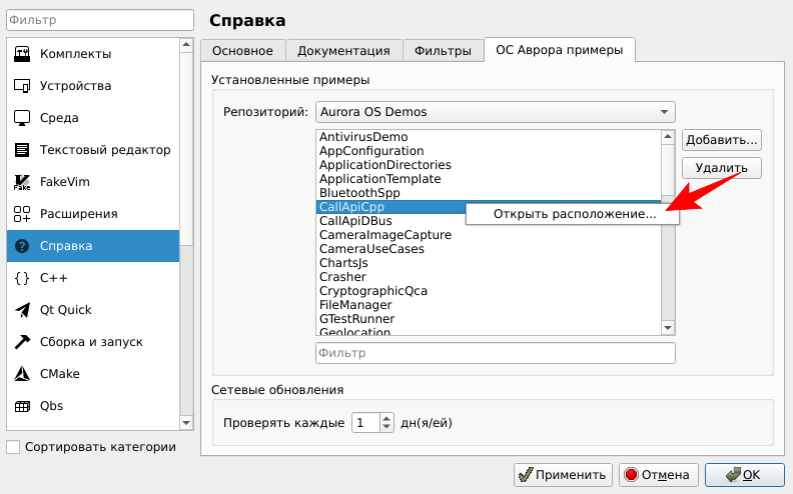Screen dimensions: 793x494
Task: Click the 'Добавить...' button
Action: [722, 141]
